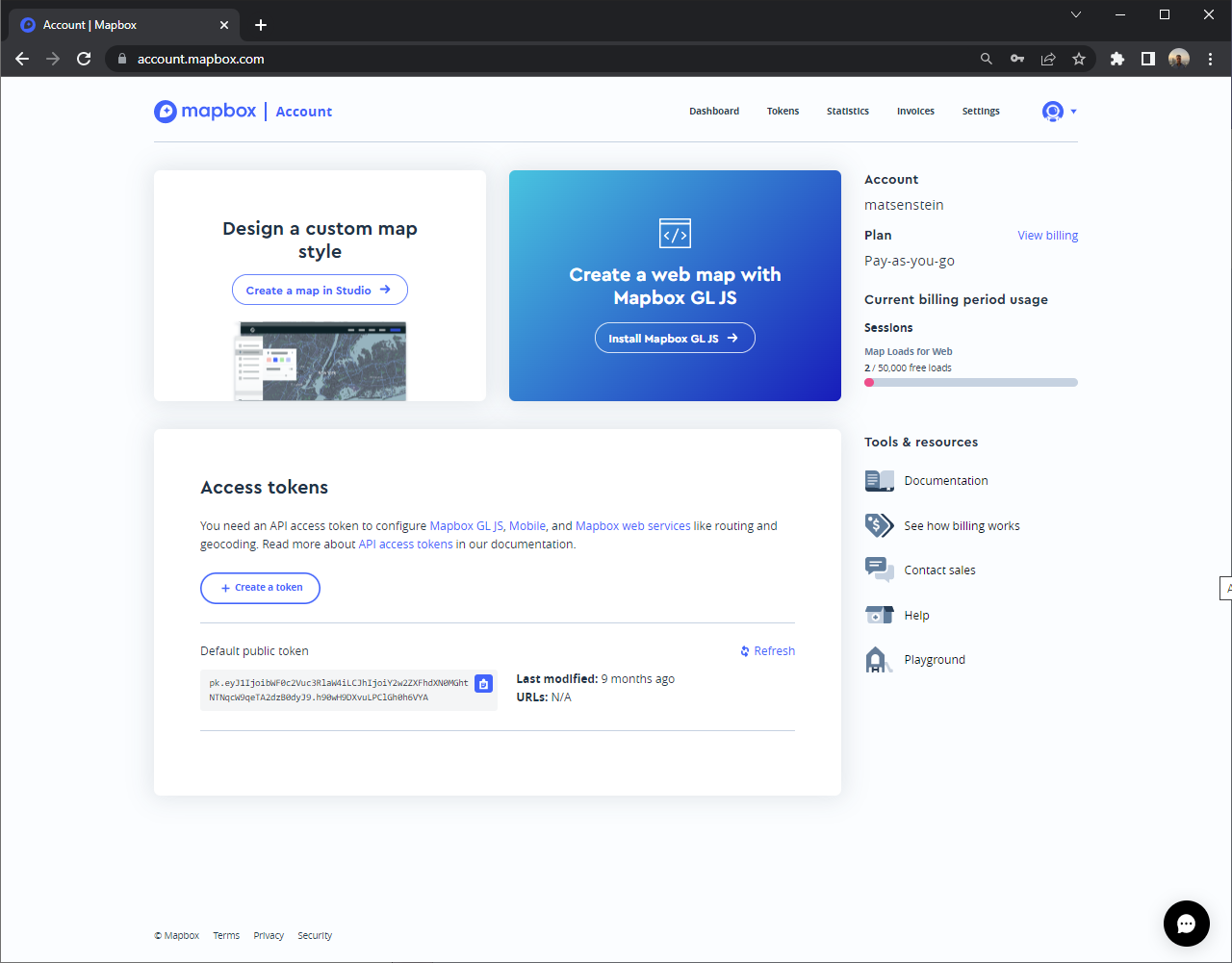Open the chat support bubble
This screenshot has height=963, width=1232.
point(1186,924)
